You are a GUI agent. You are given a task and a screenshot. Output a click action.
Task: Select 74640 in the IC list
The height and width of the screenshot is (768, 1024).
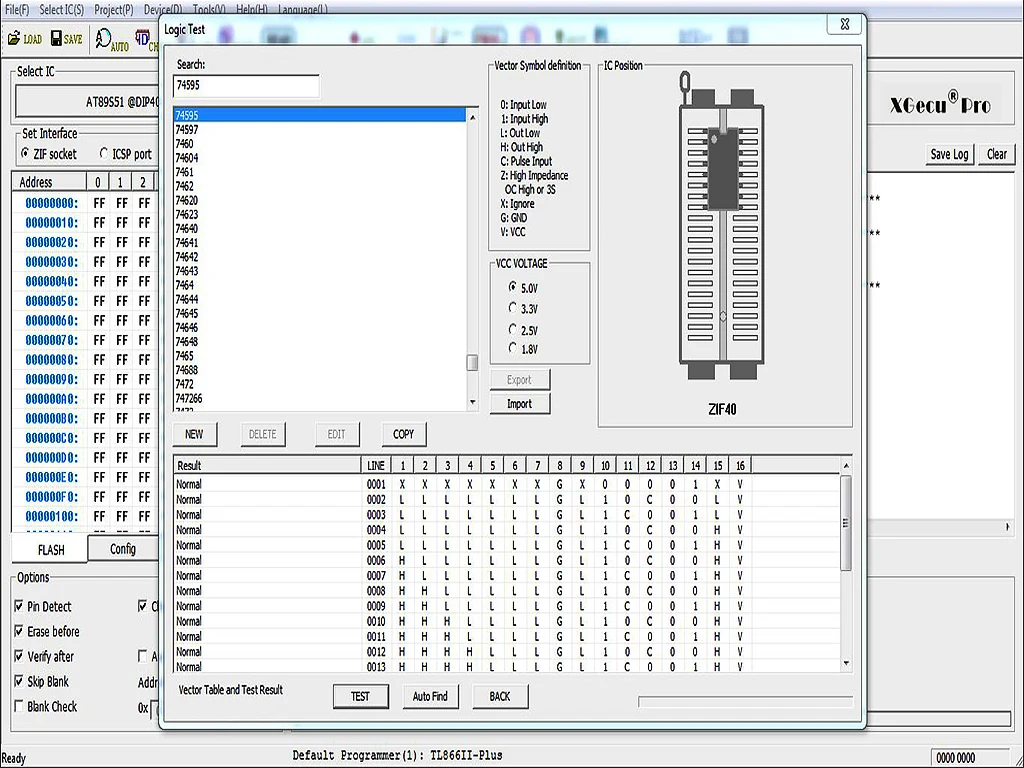[319, 229]
